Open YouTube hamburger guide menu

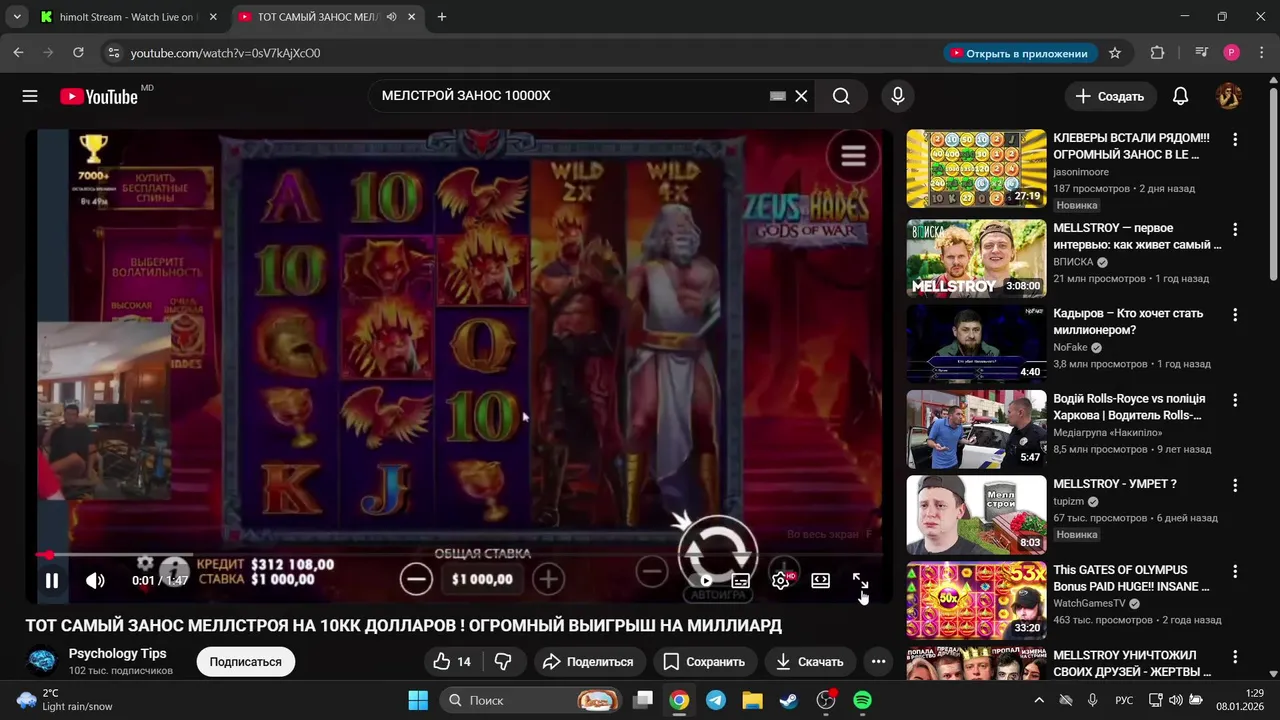click(30, 96)
